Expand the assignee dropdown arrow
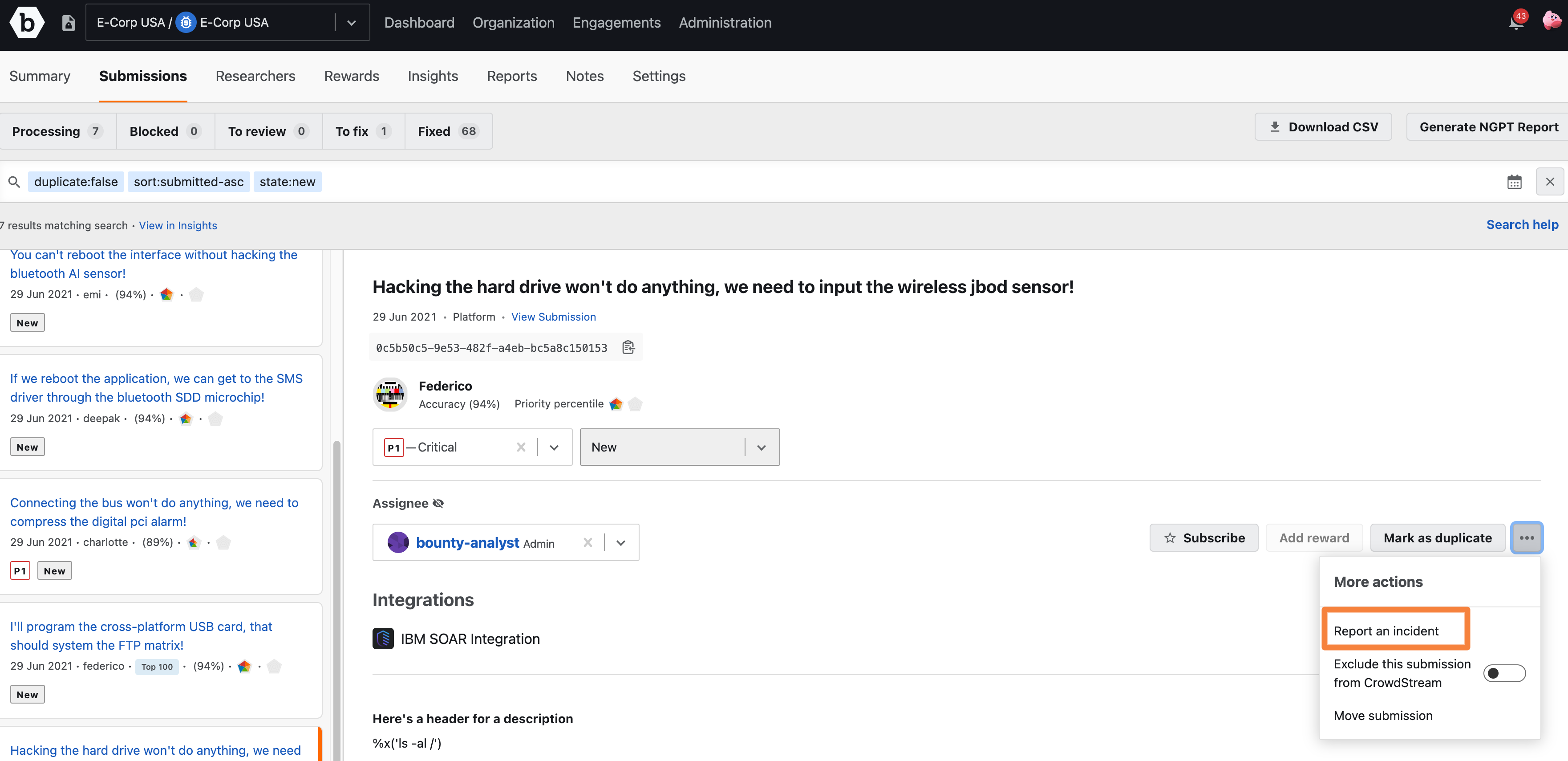1568x761 pixels. click(x=621, y=543)
